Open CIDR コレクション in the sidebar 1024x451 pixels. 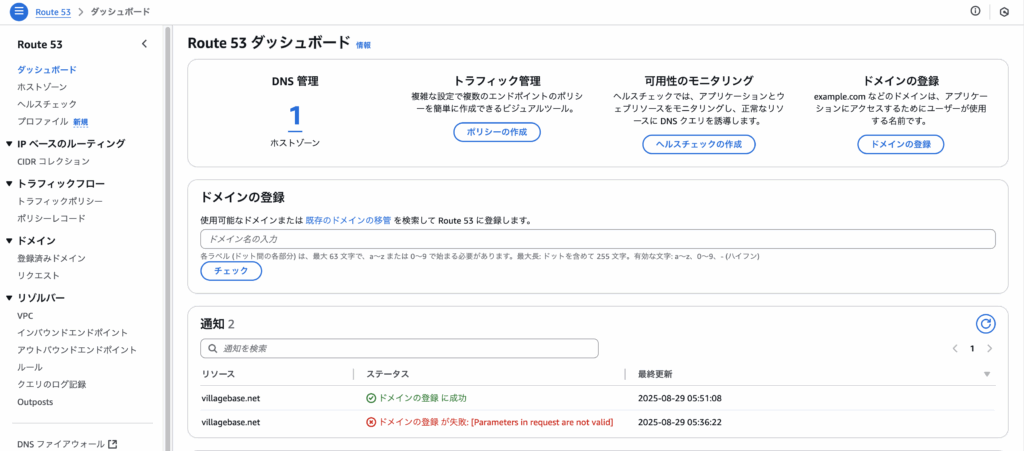point(54,161)
